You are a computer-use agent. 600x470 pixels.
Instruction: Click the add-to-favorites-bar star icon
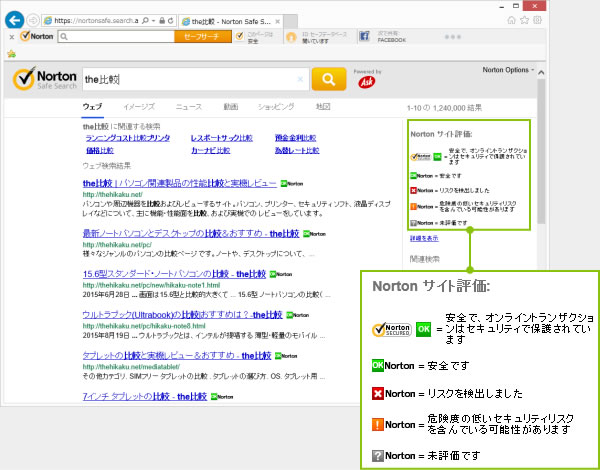(11, 54)
